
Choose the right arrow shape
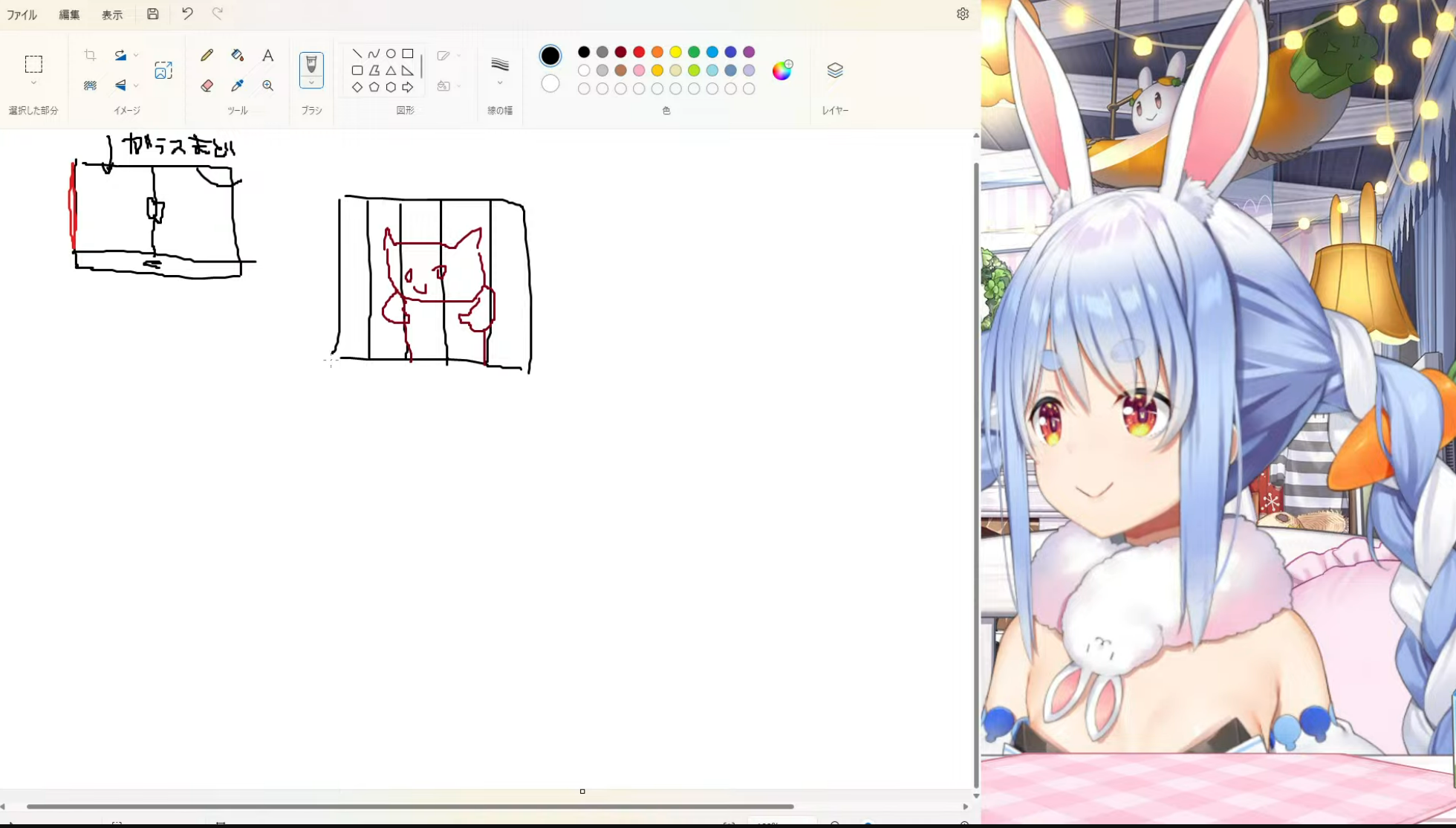point(408,87)
